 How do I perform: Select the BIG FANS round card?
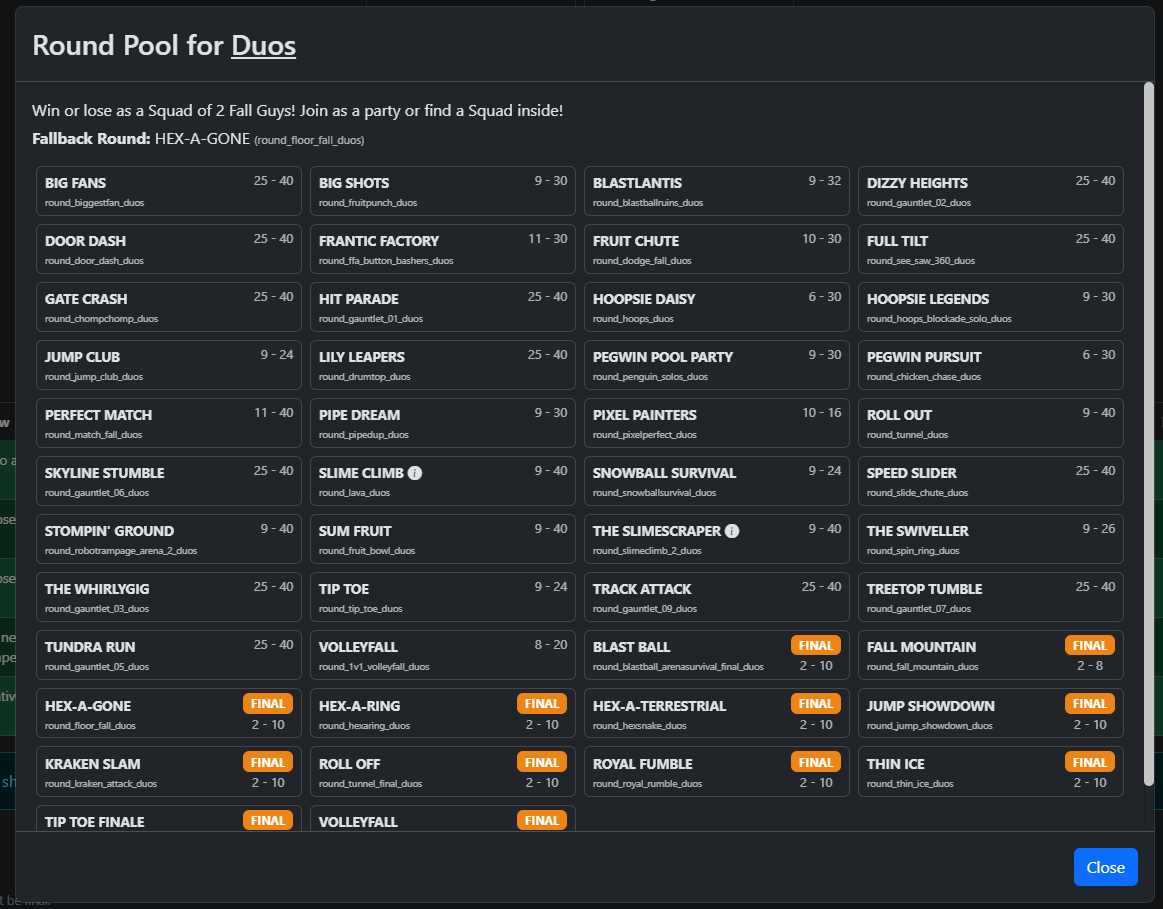(169, 191)
